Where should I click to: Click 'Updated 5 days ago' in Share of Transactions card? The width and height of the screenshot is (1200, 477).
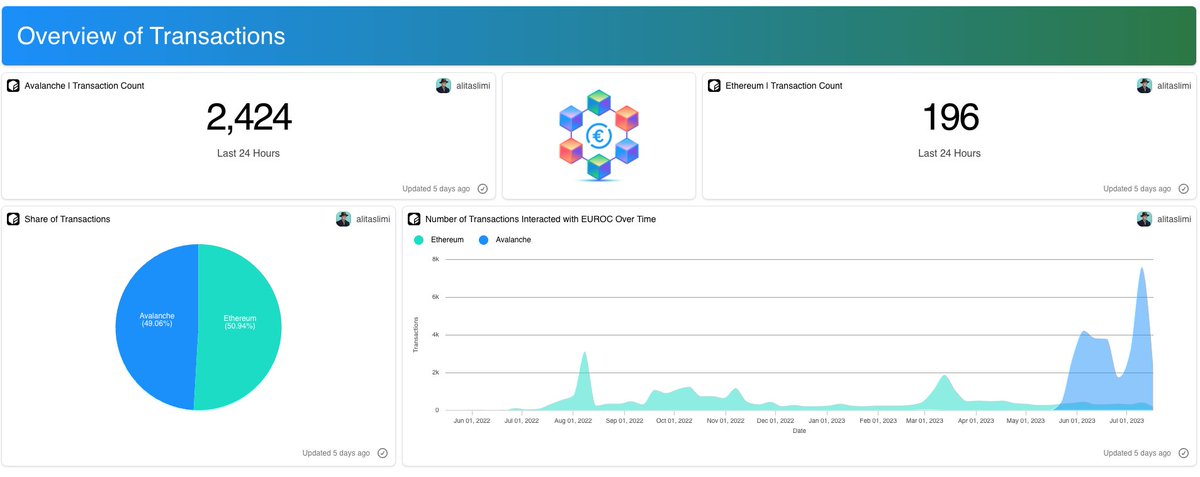coord(336,453)
